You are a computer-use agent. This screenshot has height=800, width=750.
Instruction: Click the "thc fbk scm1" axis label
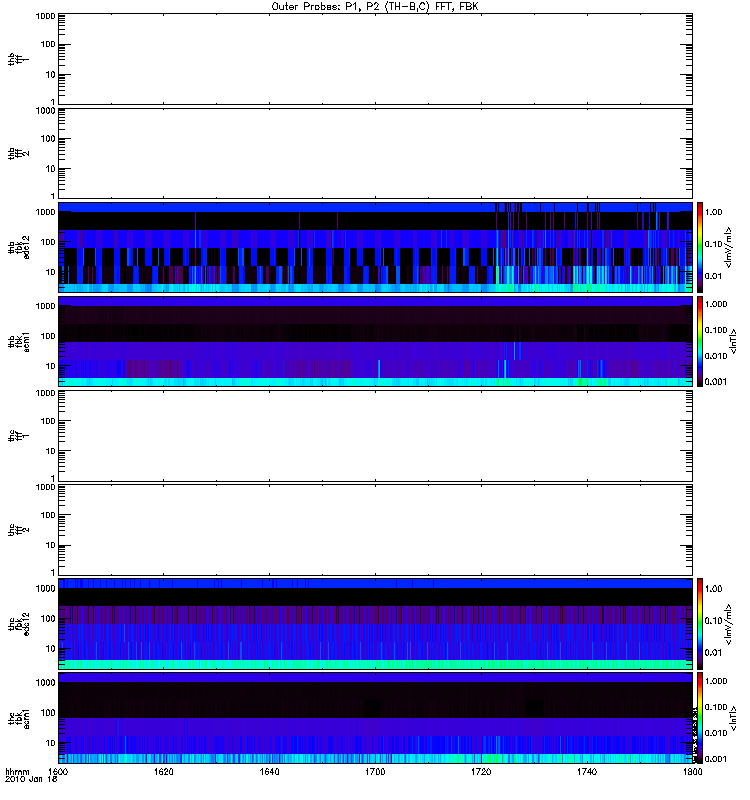[18, 718]
